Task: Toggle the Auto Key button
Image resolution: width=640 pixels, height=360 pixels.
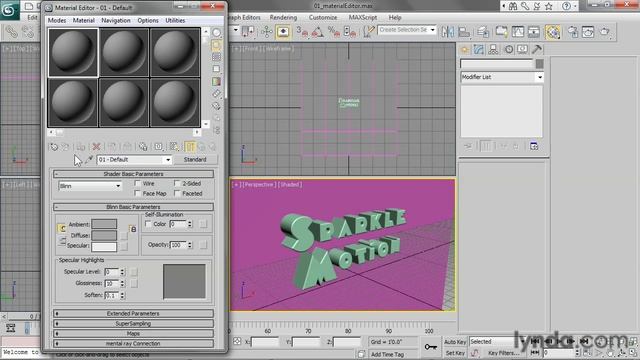Action: click(x=455, y=342)
